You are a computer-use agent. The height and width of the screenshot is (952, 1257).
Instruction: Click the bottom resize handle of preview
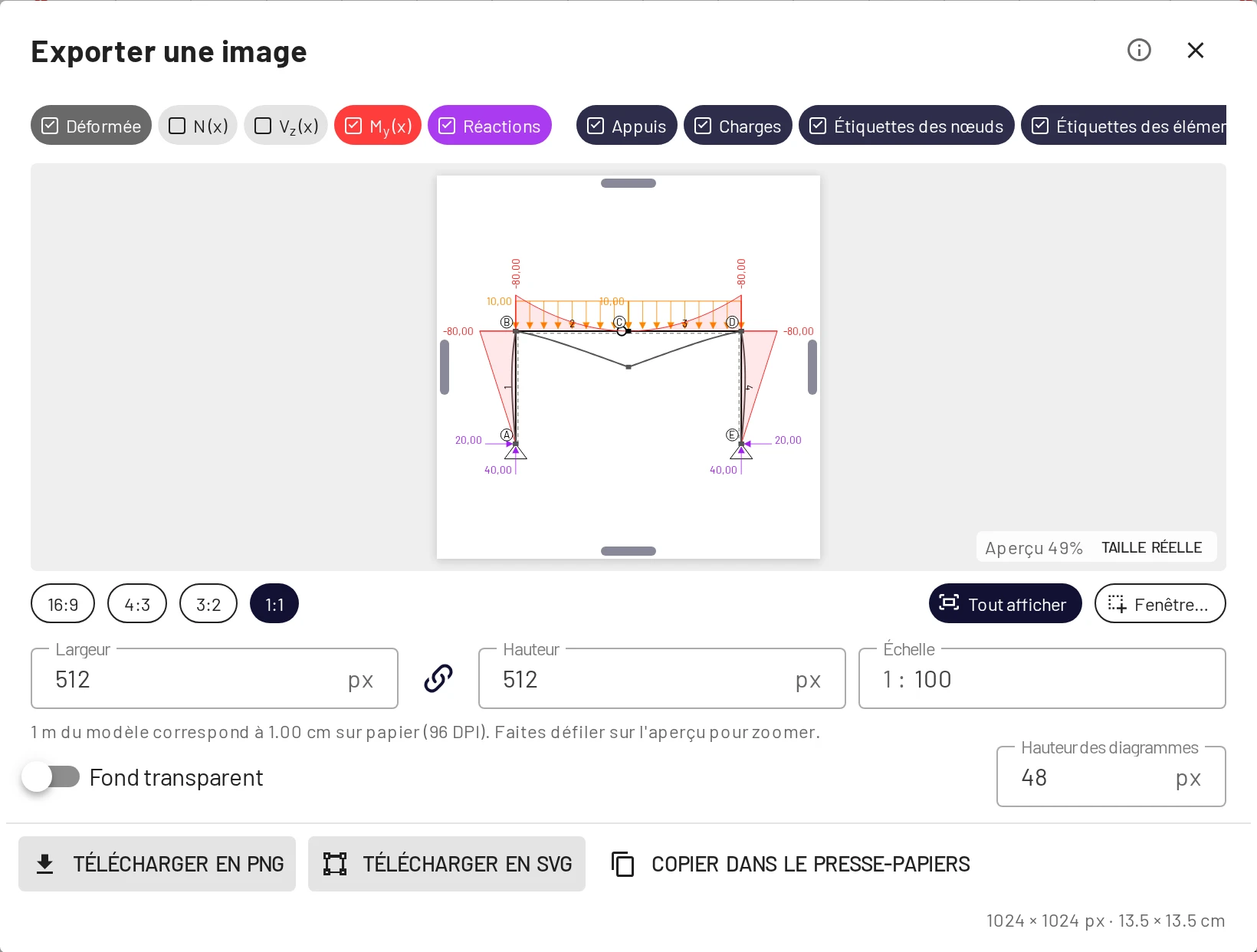click(628, 551)
